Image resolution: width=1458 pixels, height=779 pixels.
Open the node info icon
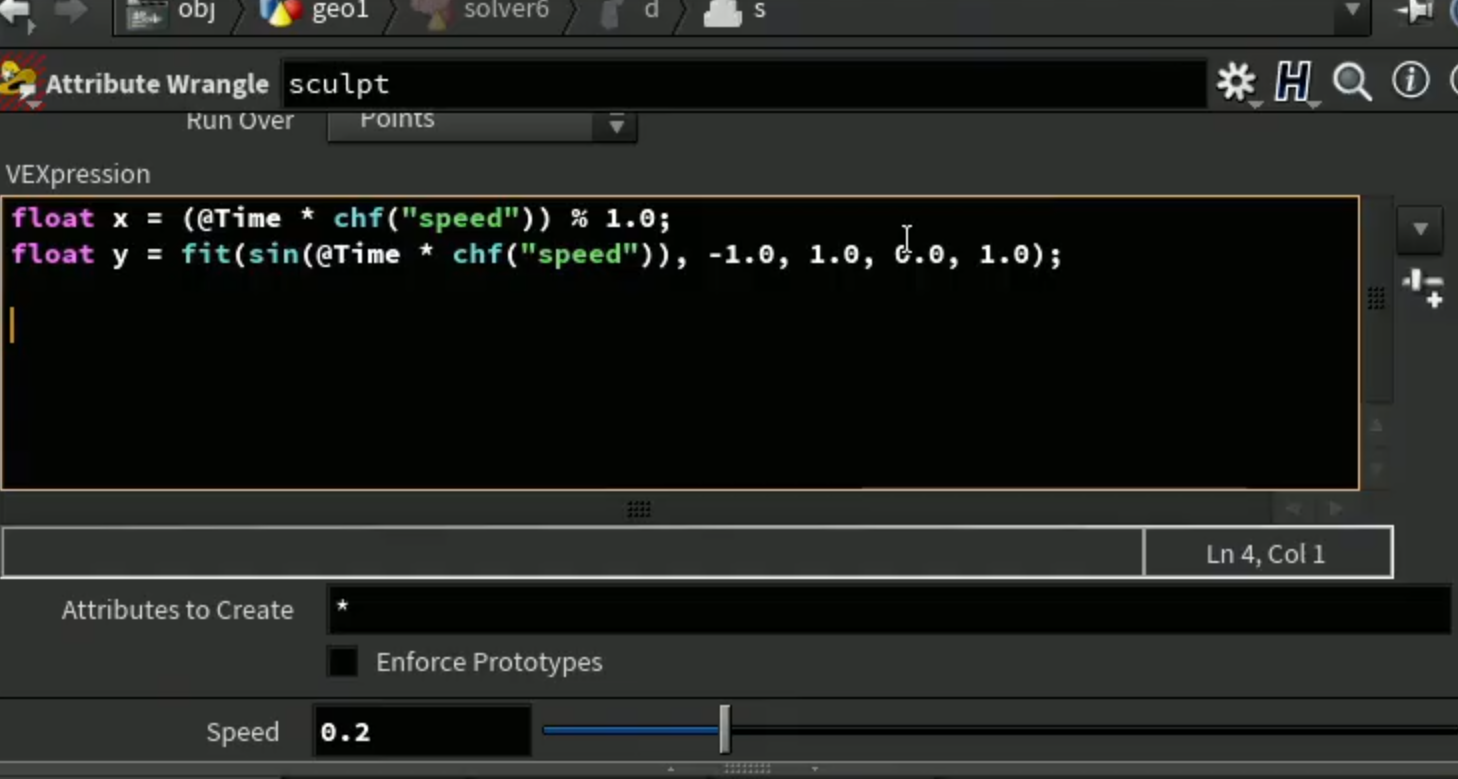click(1411, 81)
